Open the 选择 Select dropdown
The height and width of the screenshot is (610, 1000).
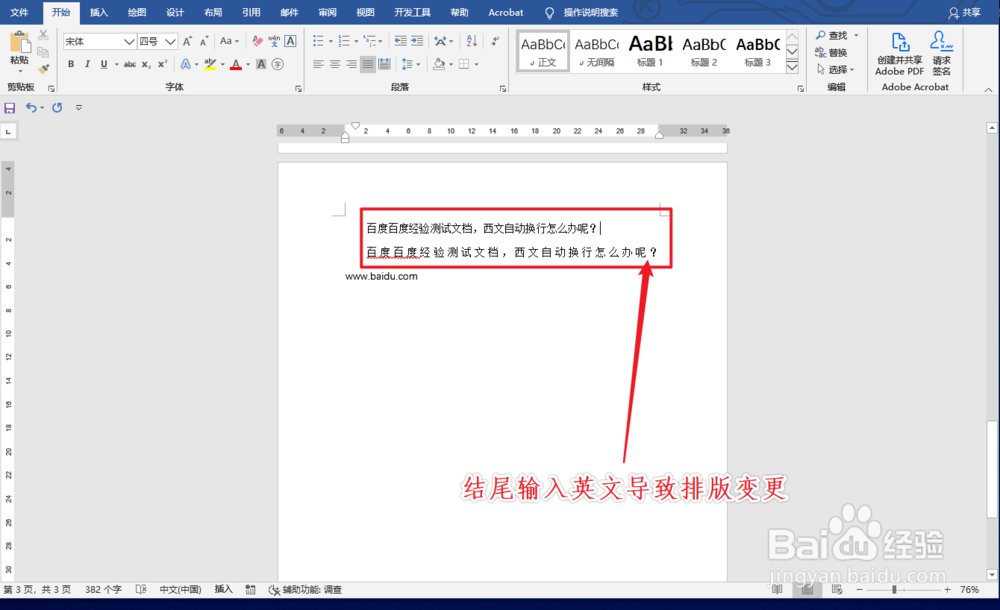[835, 69]
